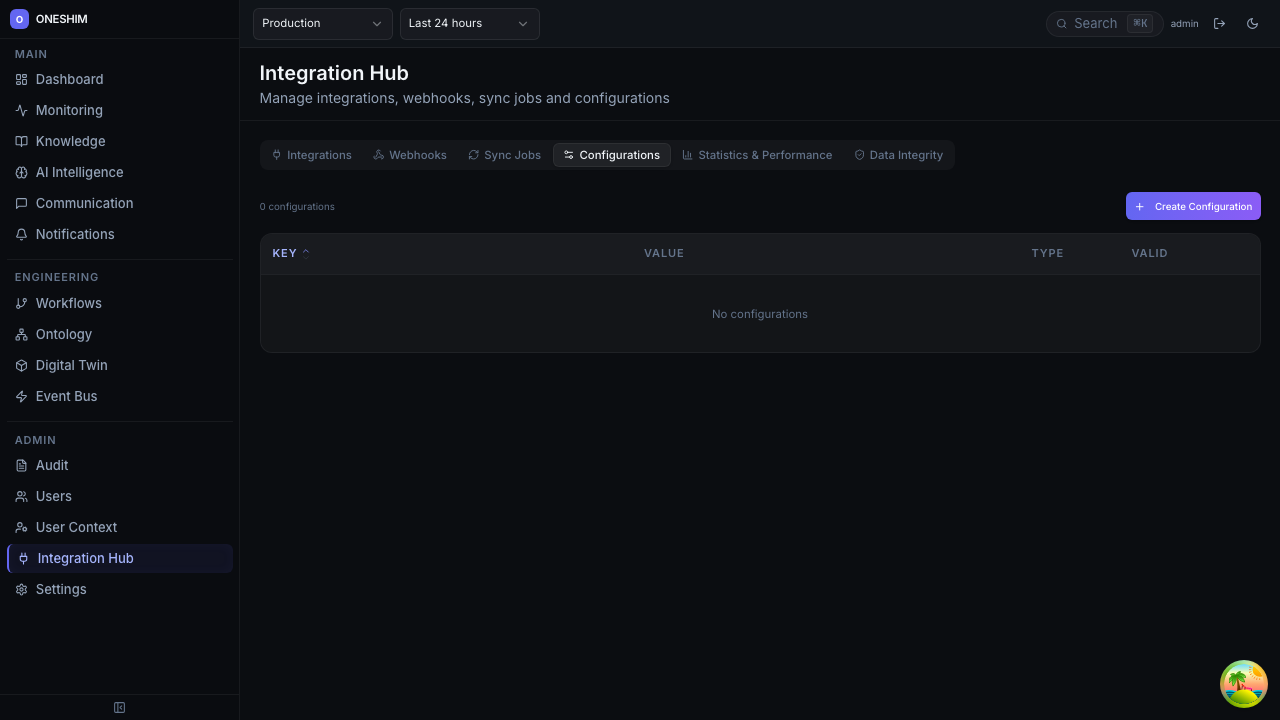Open the Sync Jobs tab

[x=504, y=155]
